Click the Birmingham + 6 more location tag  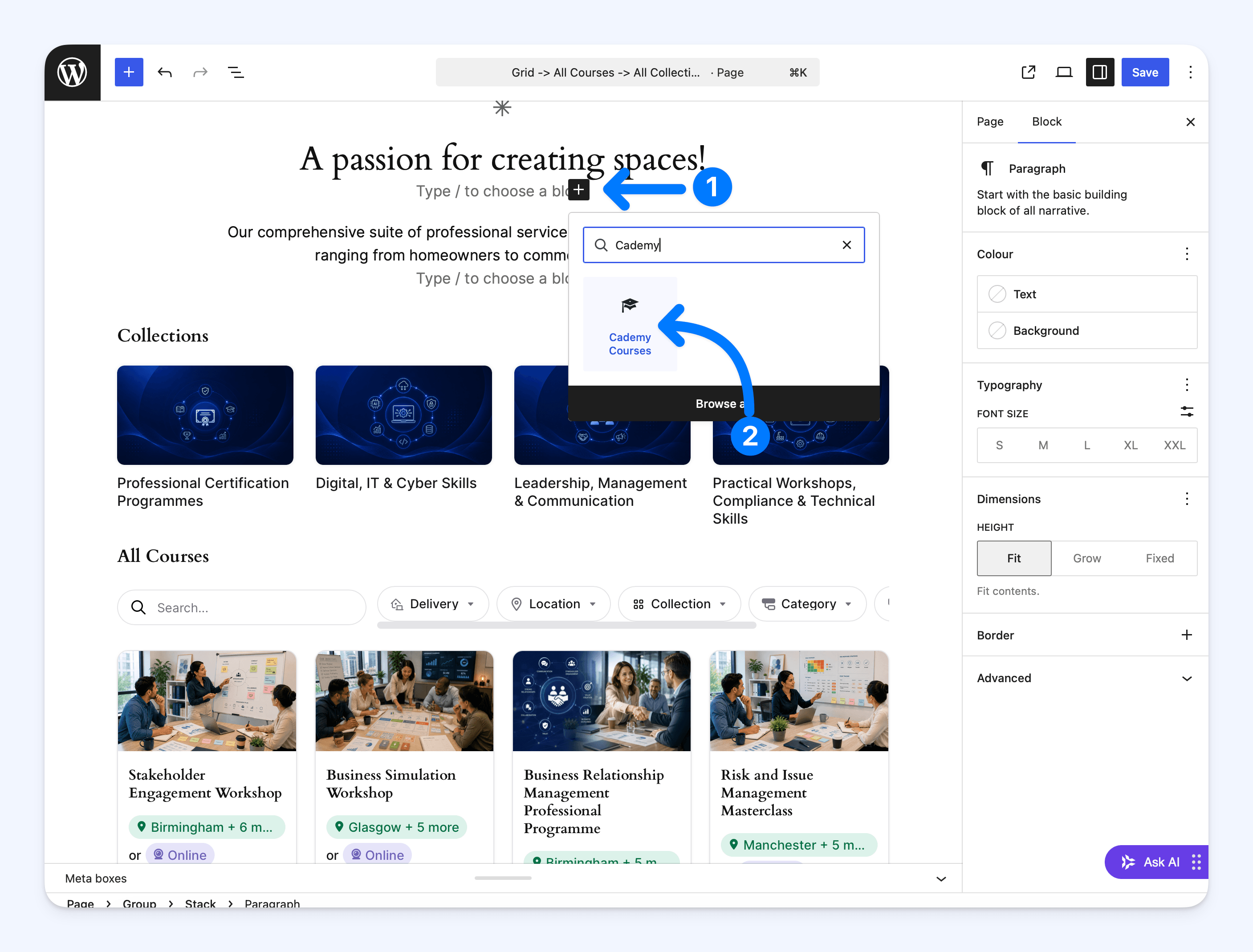coord(207,827)
